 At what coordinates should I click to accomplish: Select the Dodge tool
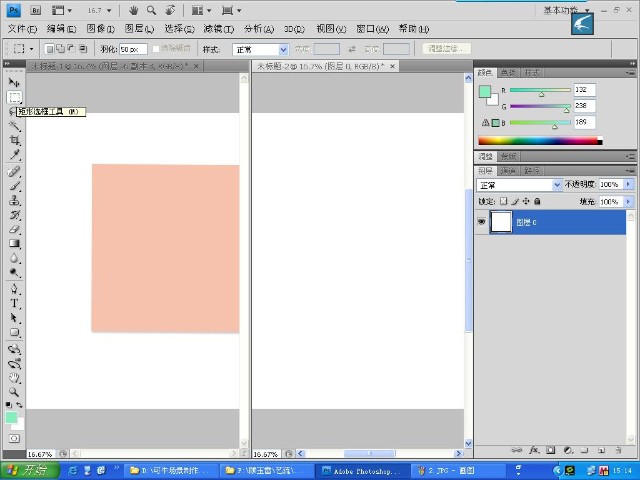(x=14, y=272)
